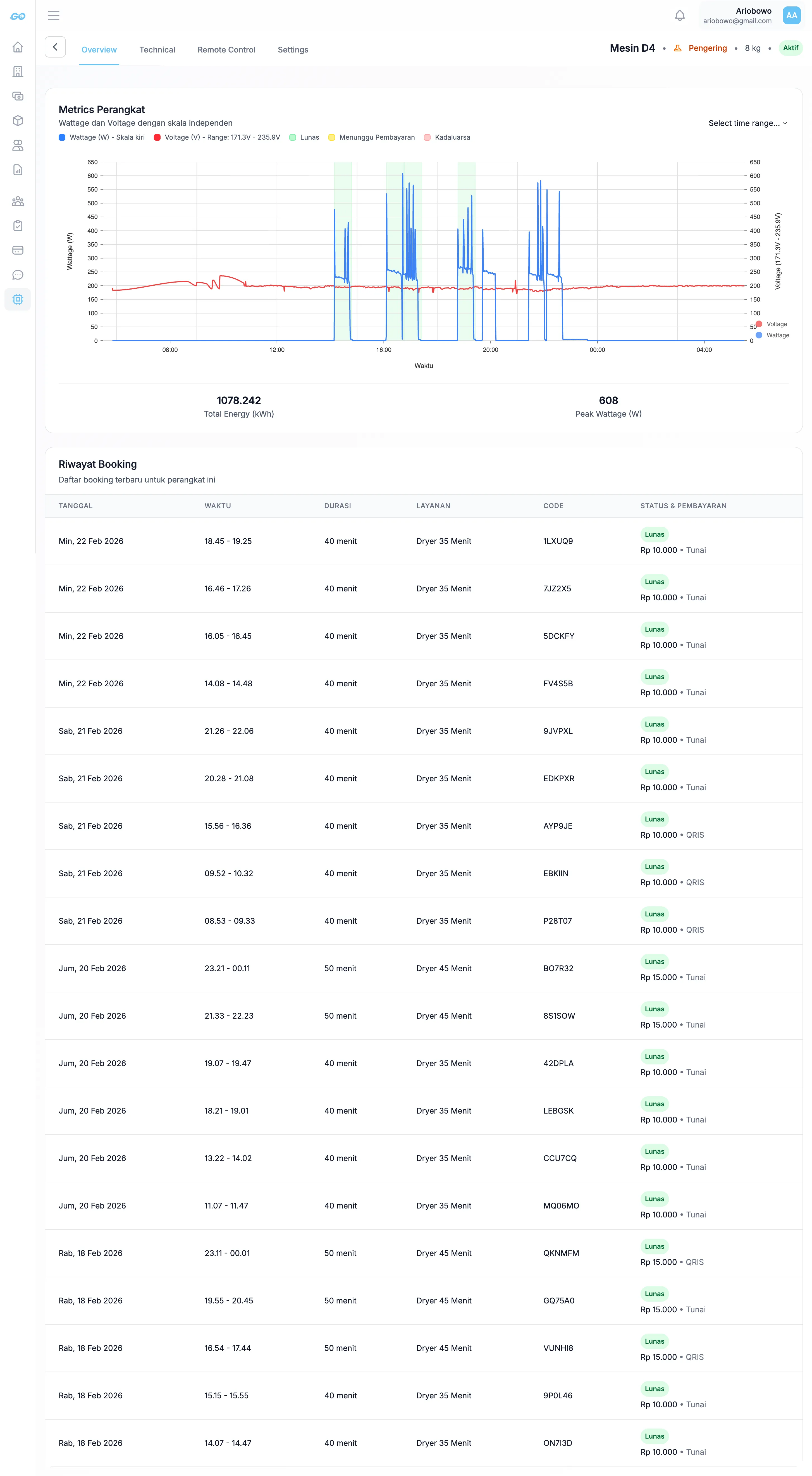The height and width of the screenshot is (1476, 812).
Task: Click the building icon in sidebar
Action: pos(18,72)
